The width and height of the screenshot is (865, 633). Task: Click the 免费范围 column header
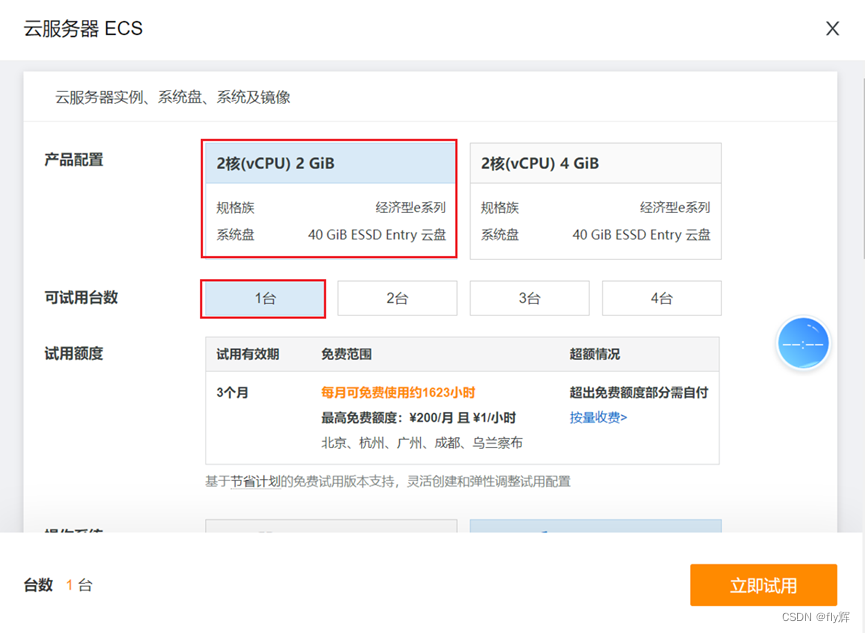click(x=346, y=354)
